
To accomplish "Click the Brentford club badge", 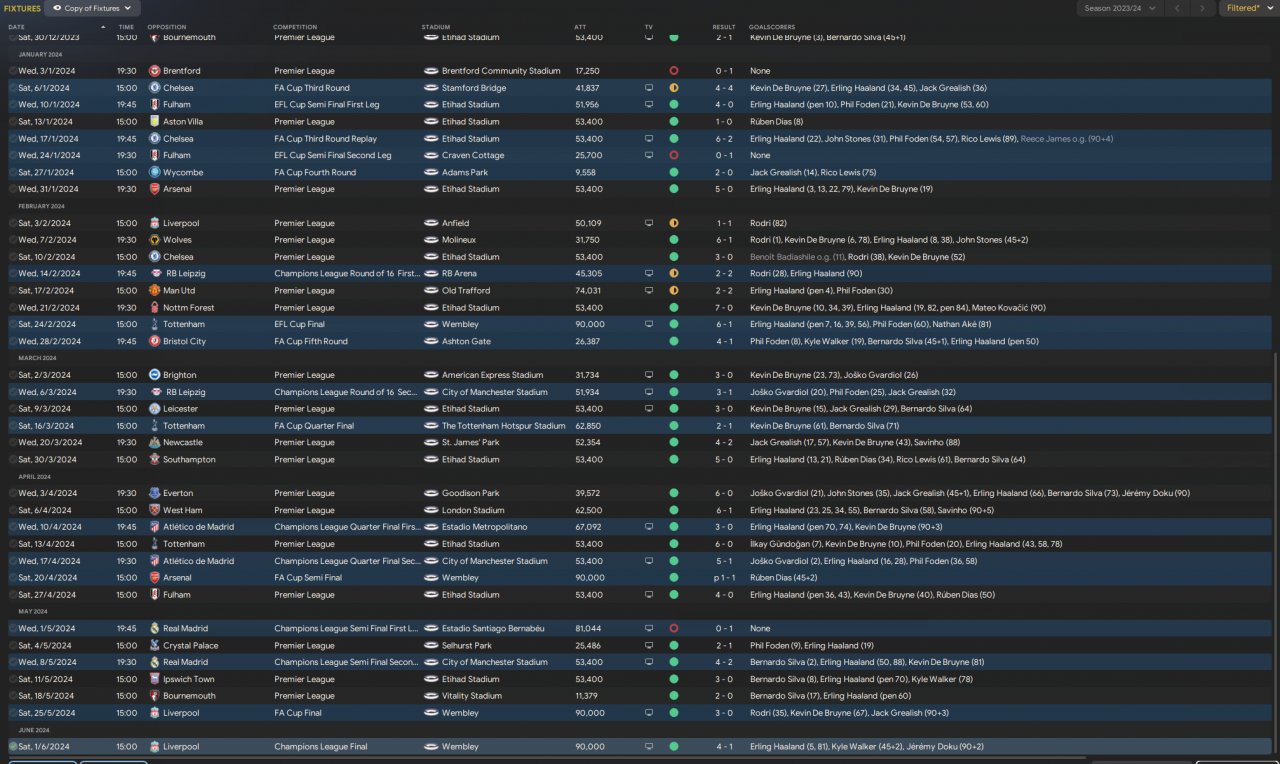I will point(154,71).
